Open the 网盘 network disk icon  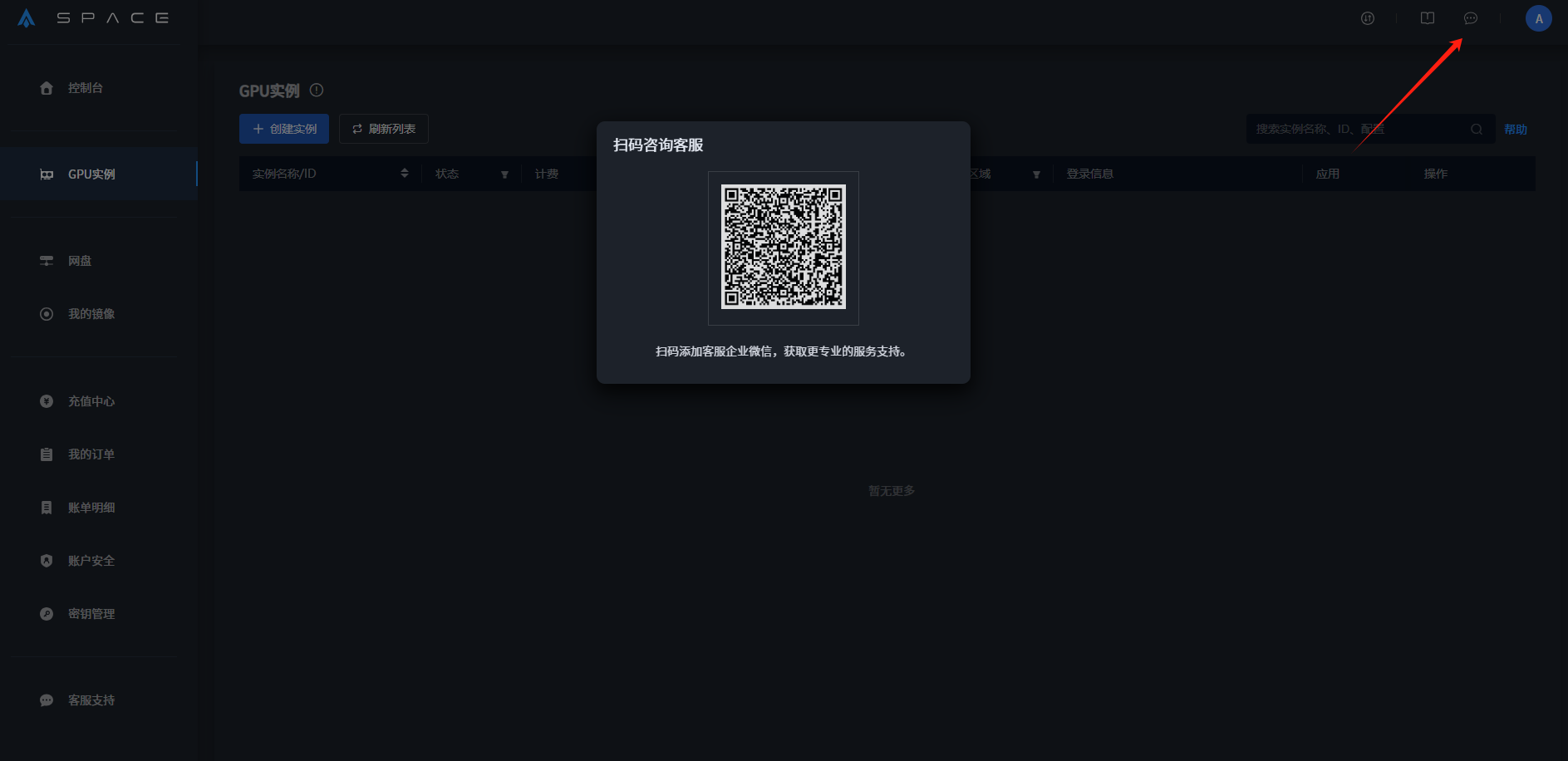(x=47, y=261)
